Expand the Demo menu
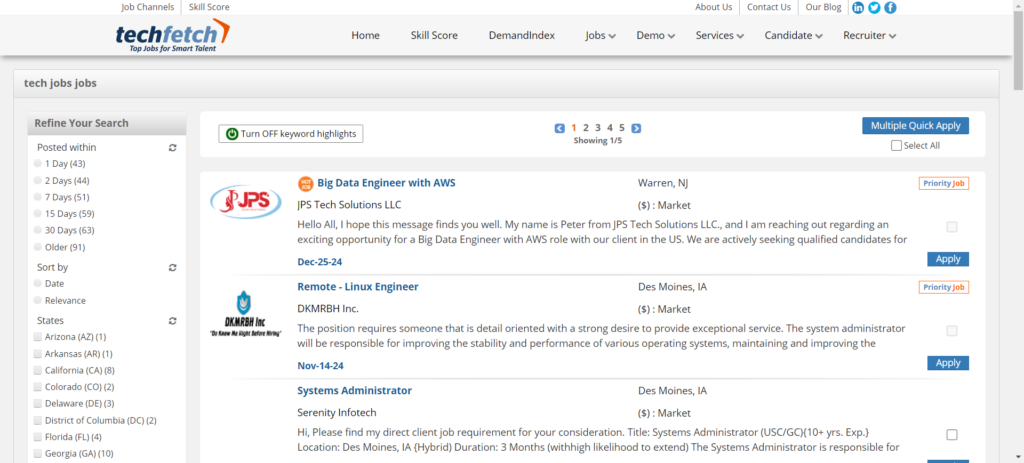 click(656, 36)
